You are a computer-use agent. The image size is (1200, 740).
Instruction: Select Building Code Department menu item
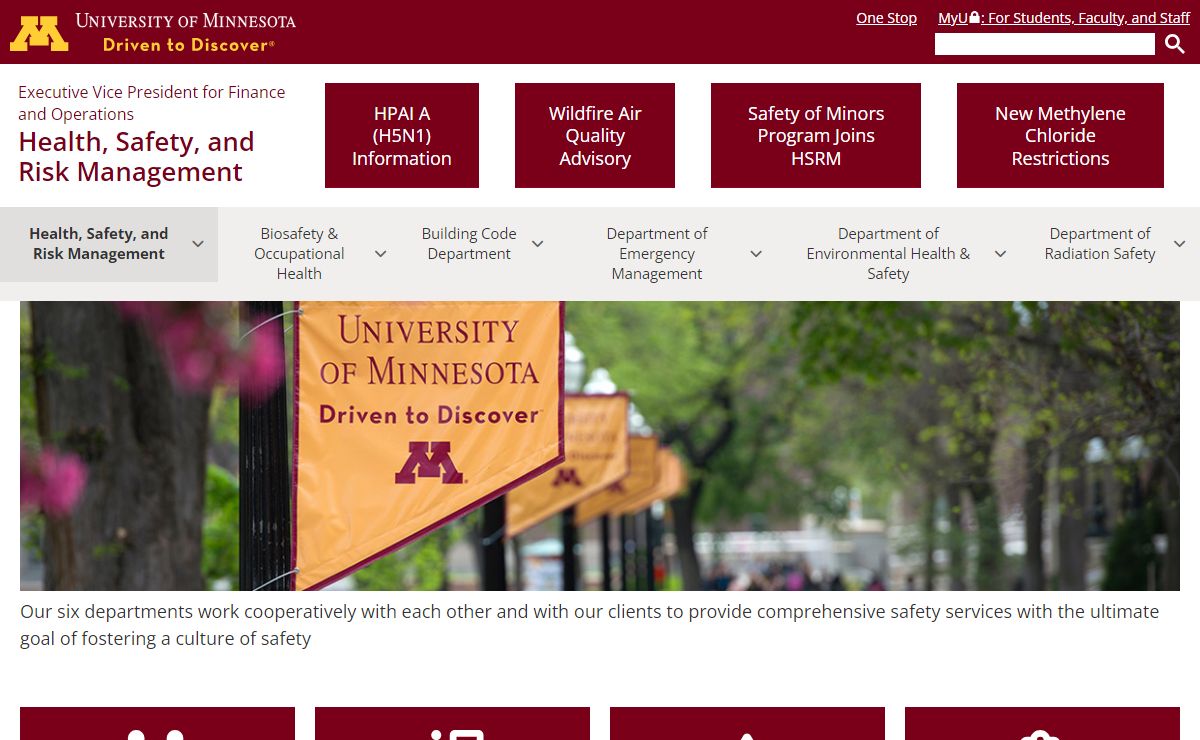tap(469, 244)
